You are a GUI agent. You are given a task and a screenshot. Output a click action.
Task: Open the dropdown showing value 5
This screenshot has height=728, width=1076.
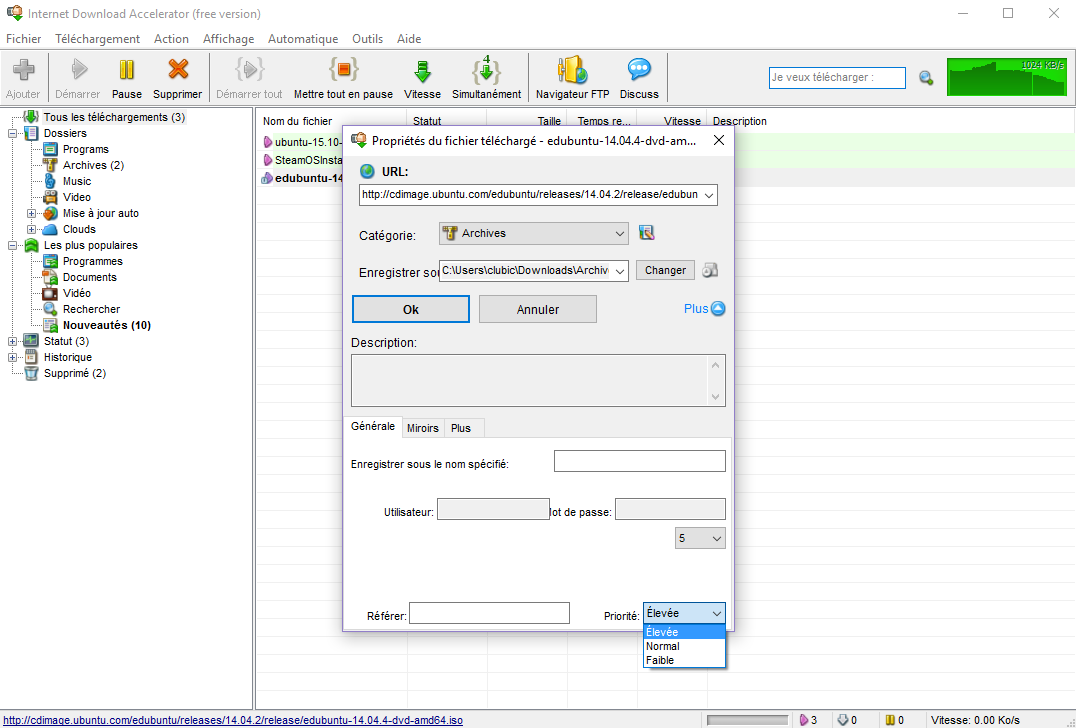(x=700, y=538)
